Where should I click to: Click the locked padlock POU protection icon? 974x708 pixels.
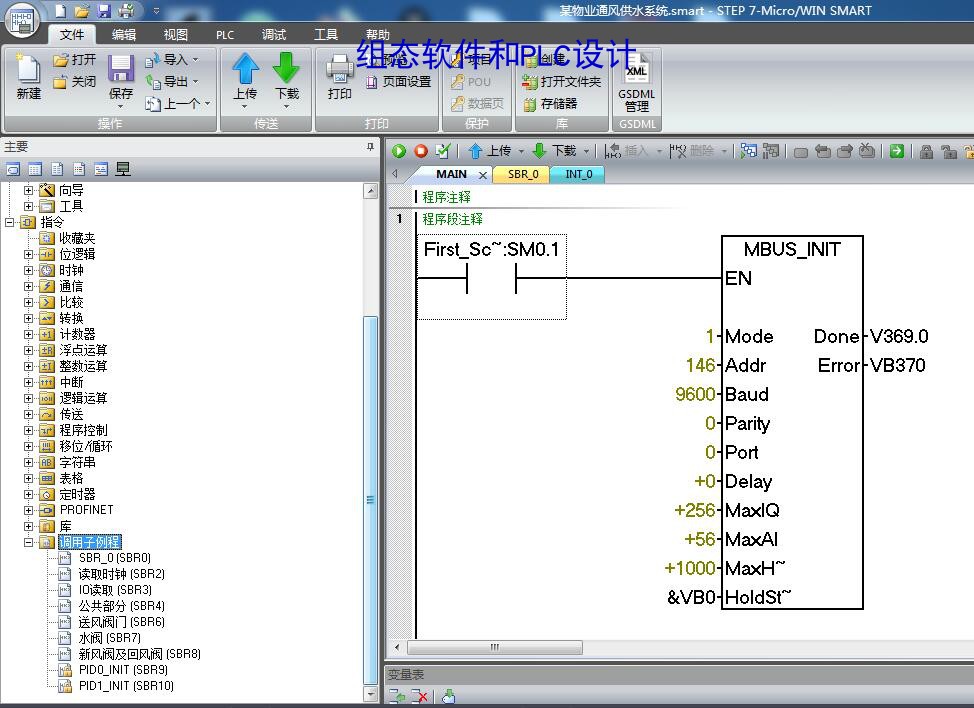pyautogui.click(x=926, y=151)
